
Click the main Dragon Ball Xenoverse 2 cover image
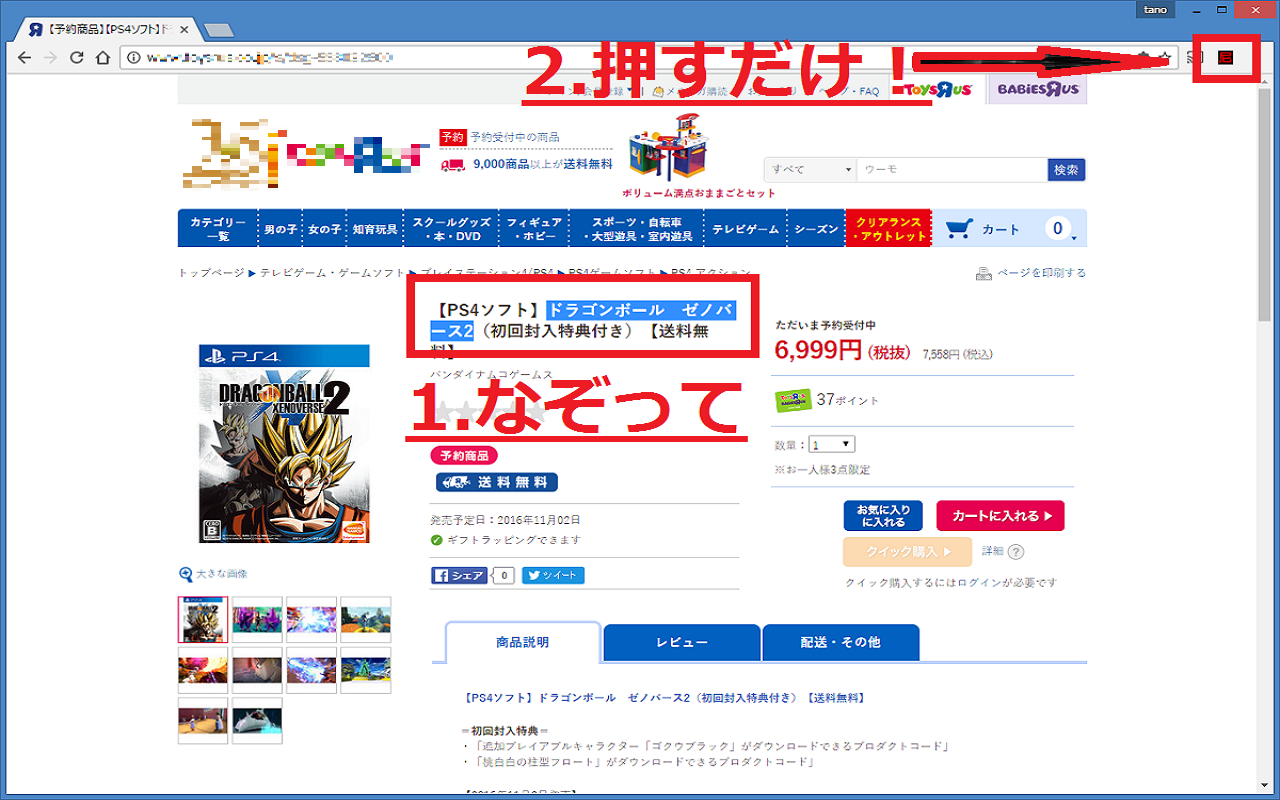point(284,444)
